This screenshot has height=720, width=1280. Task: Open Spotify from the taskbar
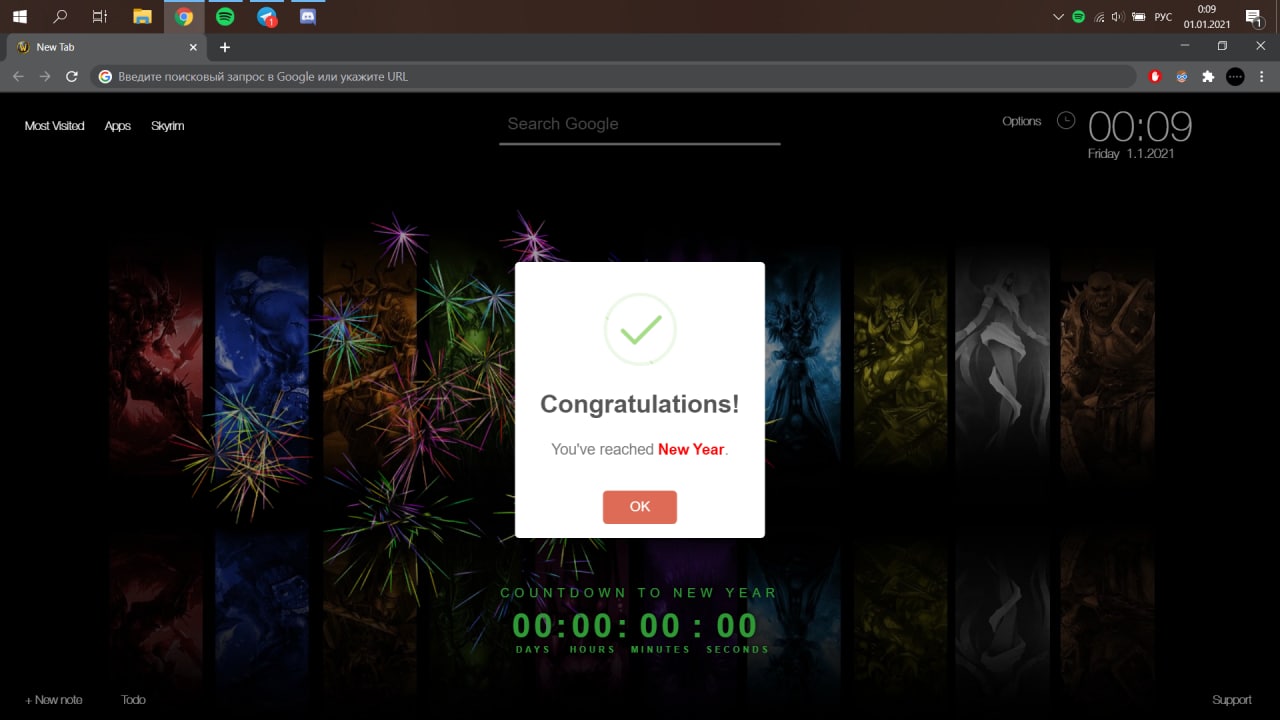[225, 16]
